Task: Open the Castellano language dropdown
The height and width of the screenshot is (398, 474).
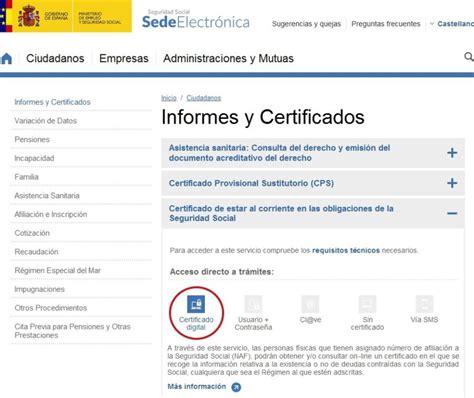Action: [452, 24]
